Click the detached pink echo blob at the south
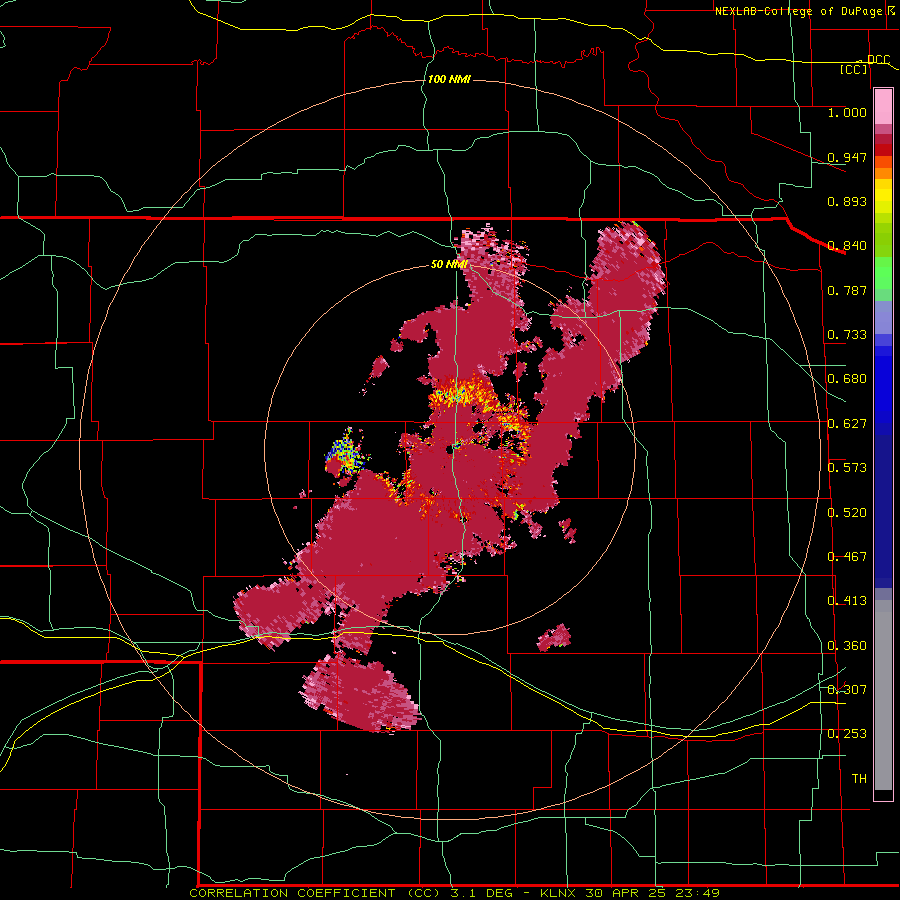 tap(360, 693)
